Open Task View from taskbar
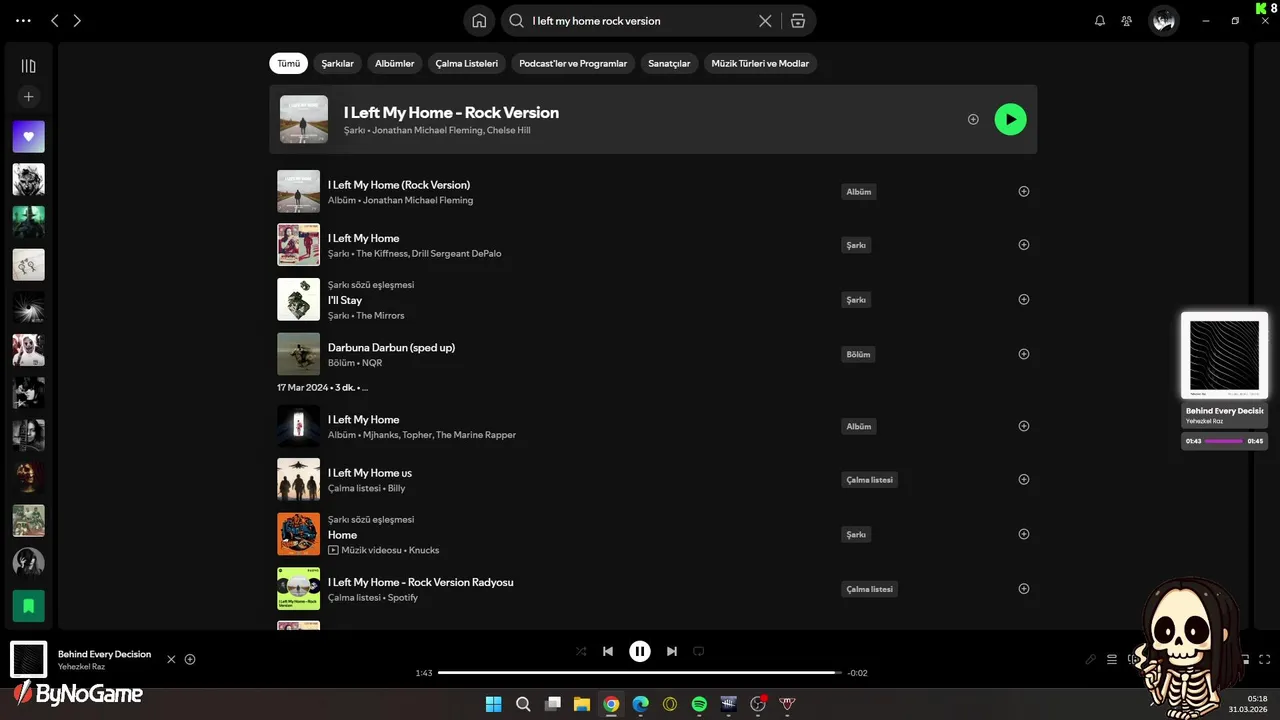Screen dimensions: 1280x720 coord(552,704)
